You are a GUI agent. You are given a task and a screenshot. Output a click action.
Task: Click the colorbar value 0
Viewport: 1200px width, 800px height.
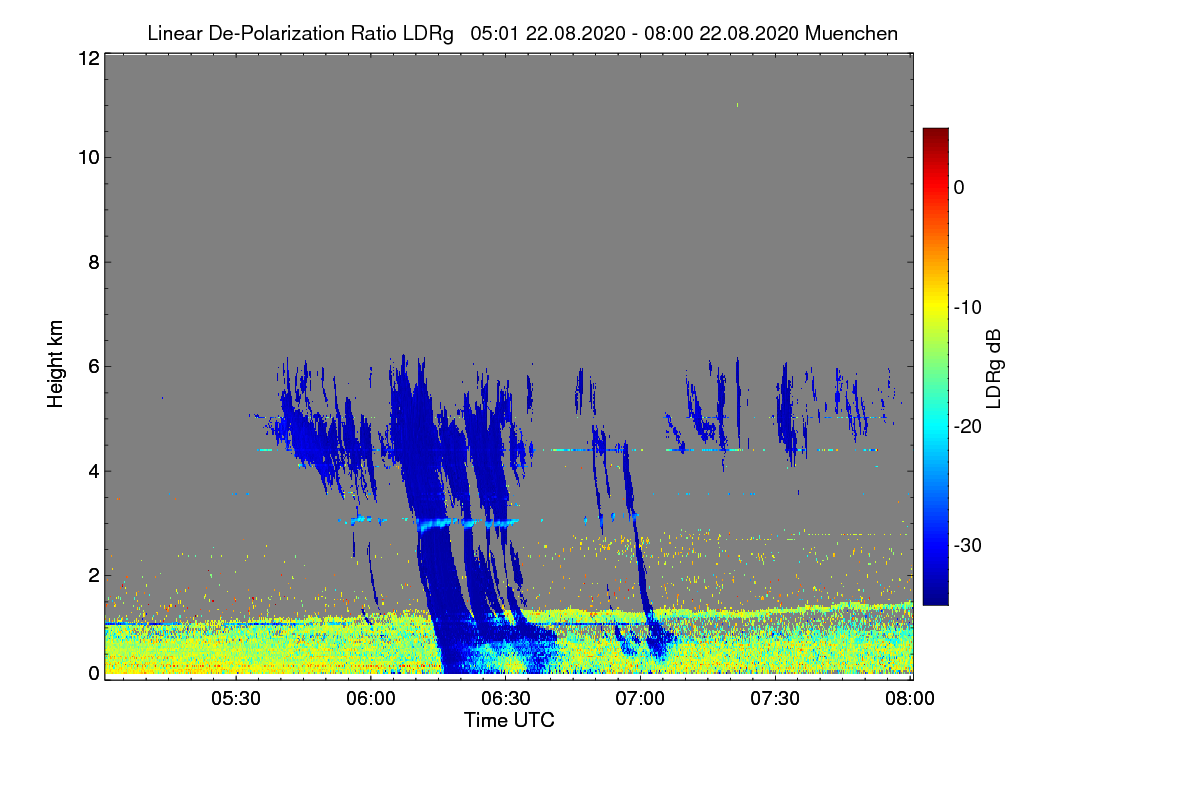point(959,187)
